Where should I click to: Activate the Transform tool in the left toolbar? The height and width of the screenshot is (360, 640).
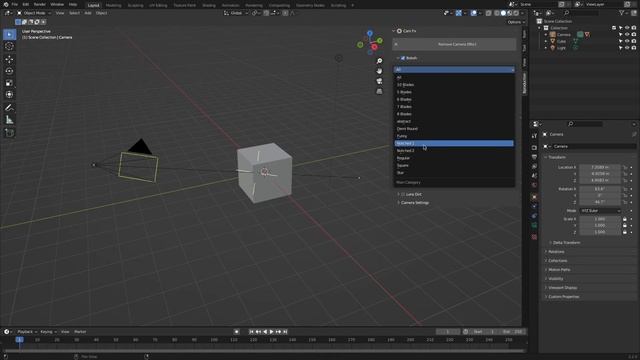click(x=9, y=95)
